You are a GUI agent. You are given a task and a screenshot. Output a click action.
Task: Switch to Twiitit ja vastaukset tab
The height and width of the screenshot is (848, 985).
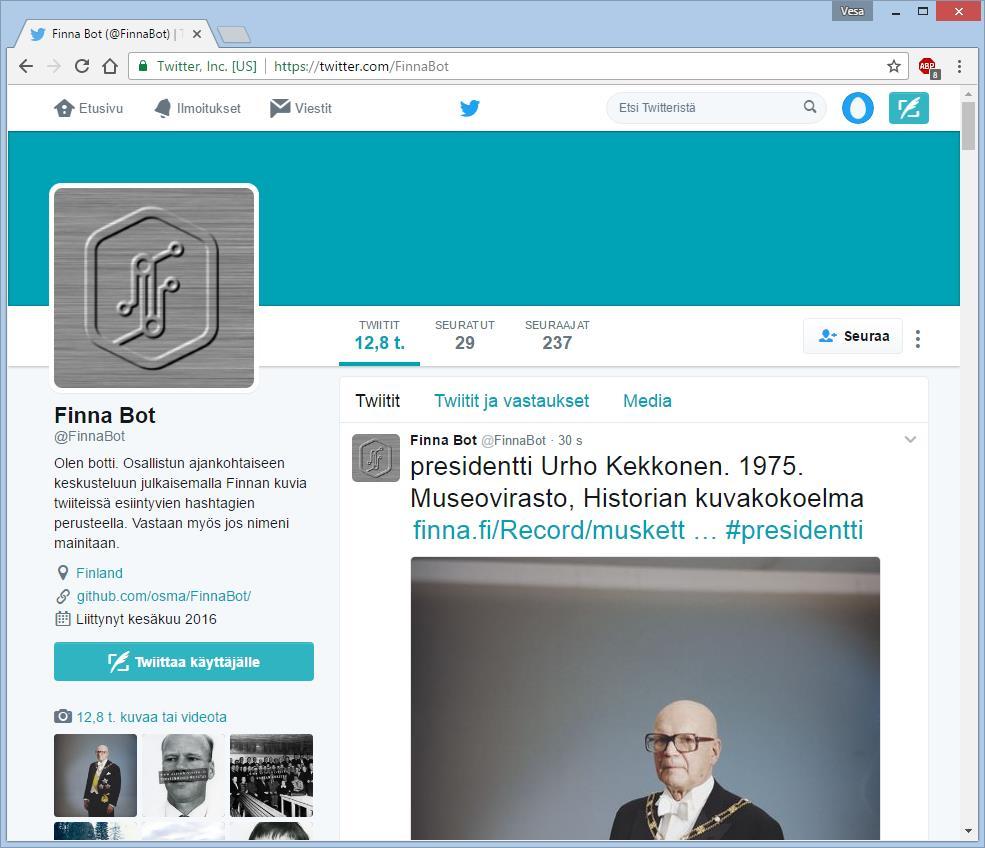pos(511,401)
